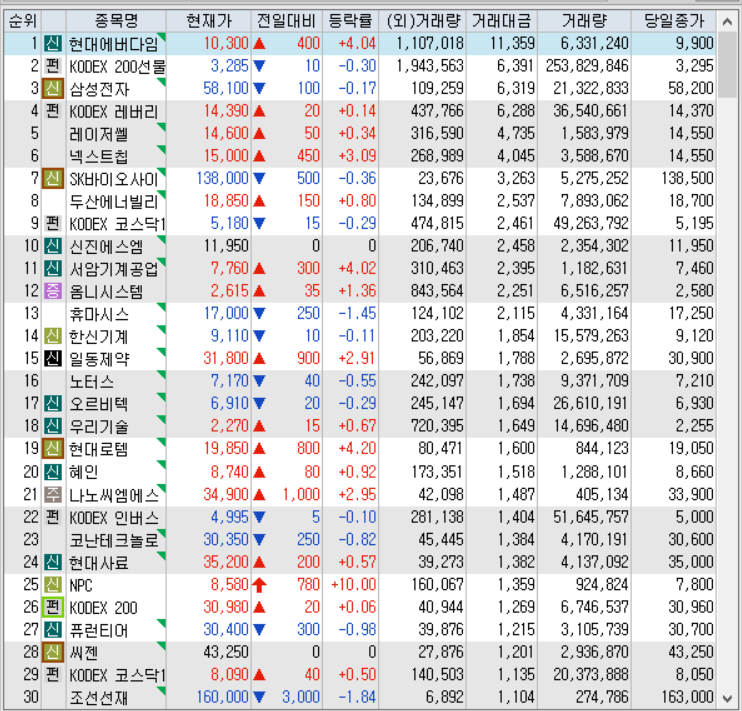Sort by the 순위 column header
The height and width of the screenshot is (711, 742).
tap(22, 21)
